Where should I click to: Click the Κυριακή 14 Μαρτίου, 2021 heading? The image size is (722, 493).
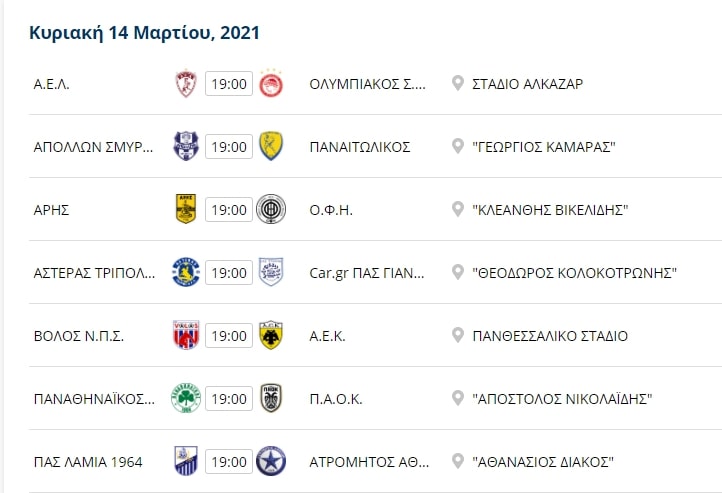[x=145, y=33]
